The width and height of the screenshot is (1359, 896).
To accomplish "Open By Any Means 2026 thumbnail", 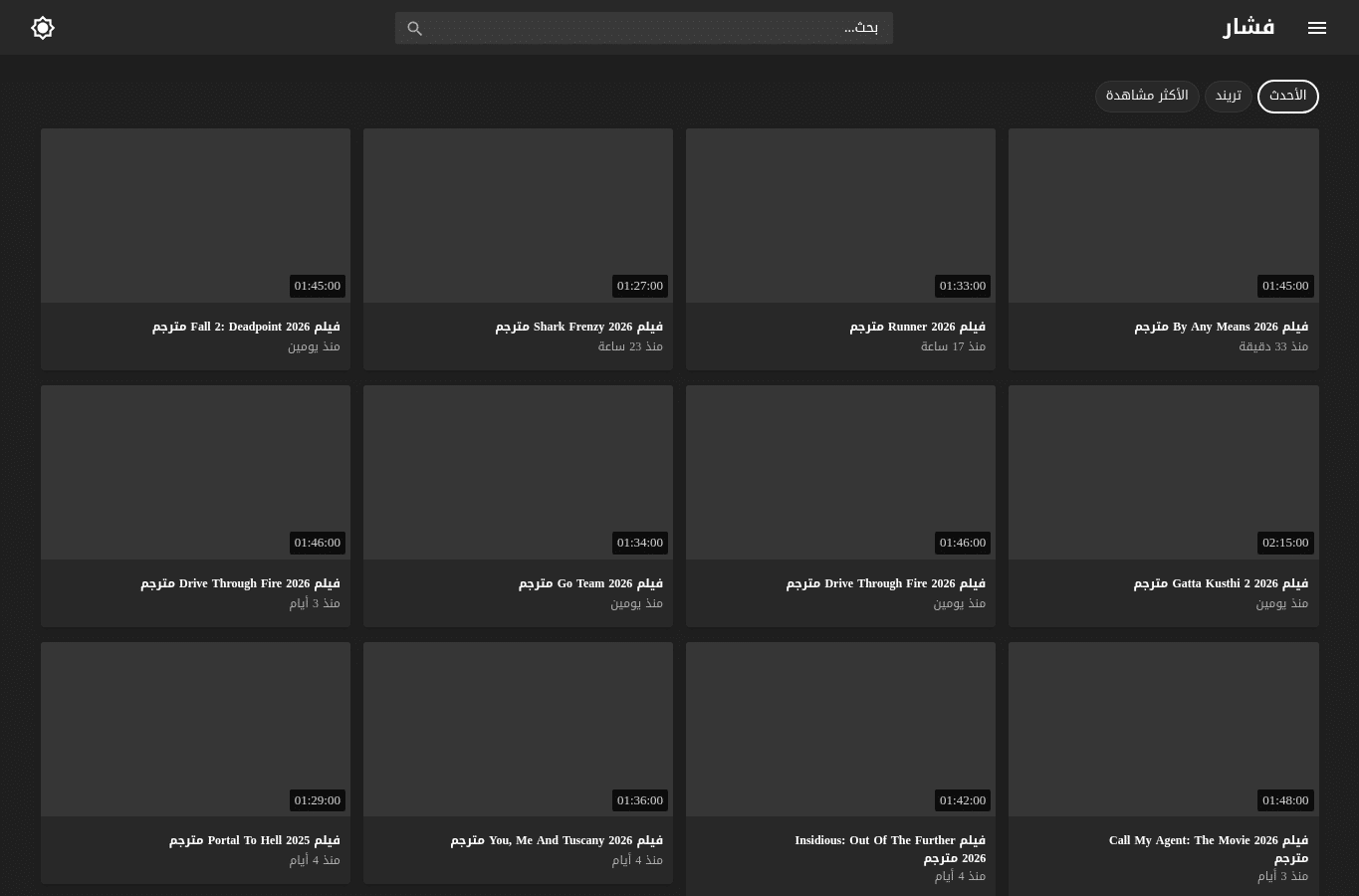I will click(1163, 215).
